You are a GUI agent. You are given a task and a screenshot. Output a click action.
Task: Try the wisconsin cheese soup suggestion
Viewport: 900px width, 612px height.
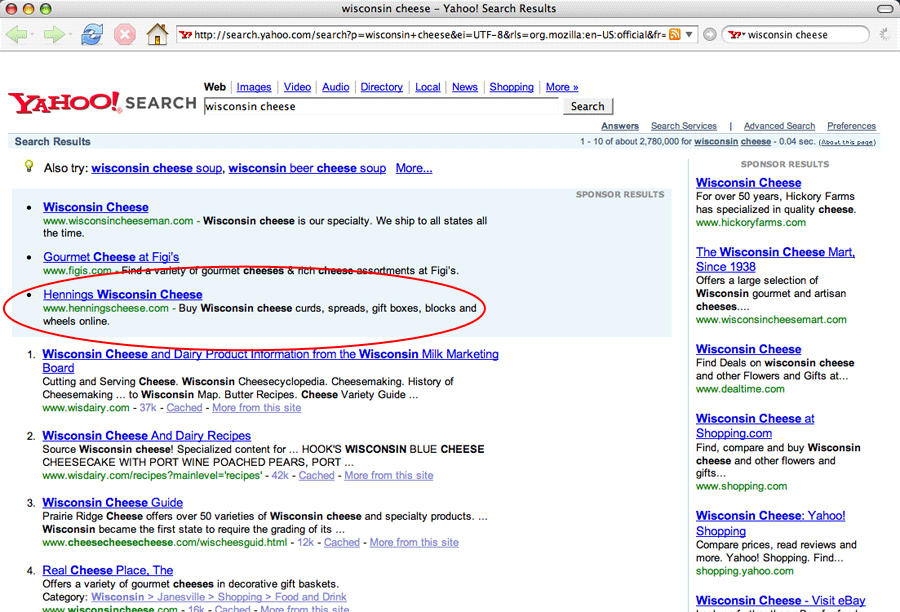click(x=157, y=168)
